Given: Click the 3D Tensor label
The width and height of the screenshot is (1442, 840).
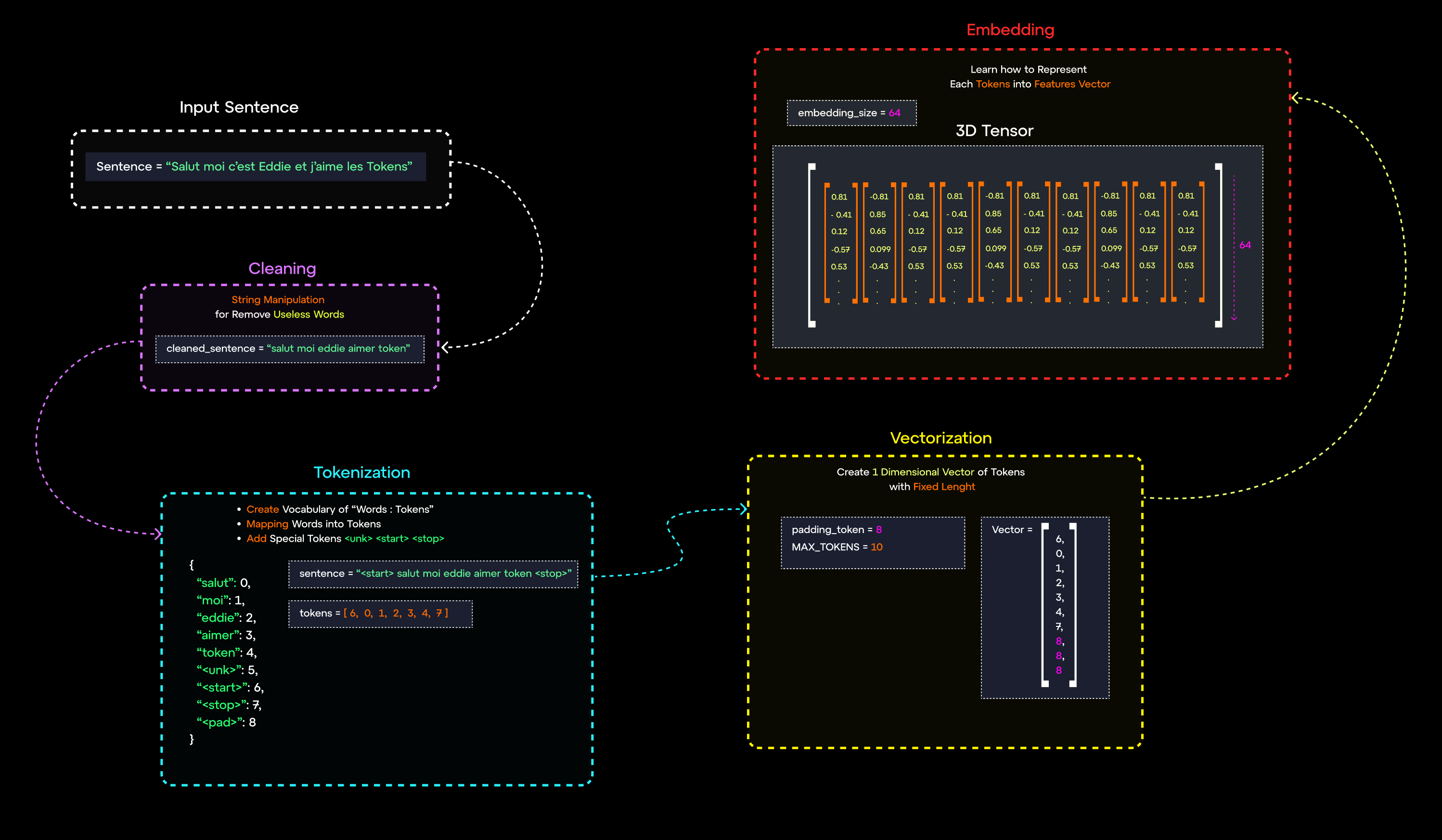Looking at the screenshot, I should click(994, 131).
